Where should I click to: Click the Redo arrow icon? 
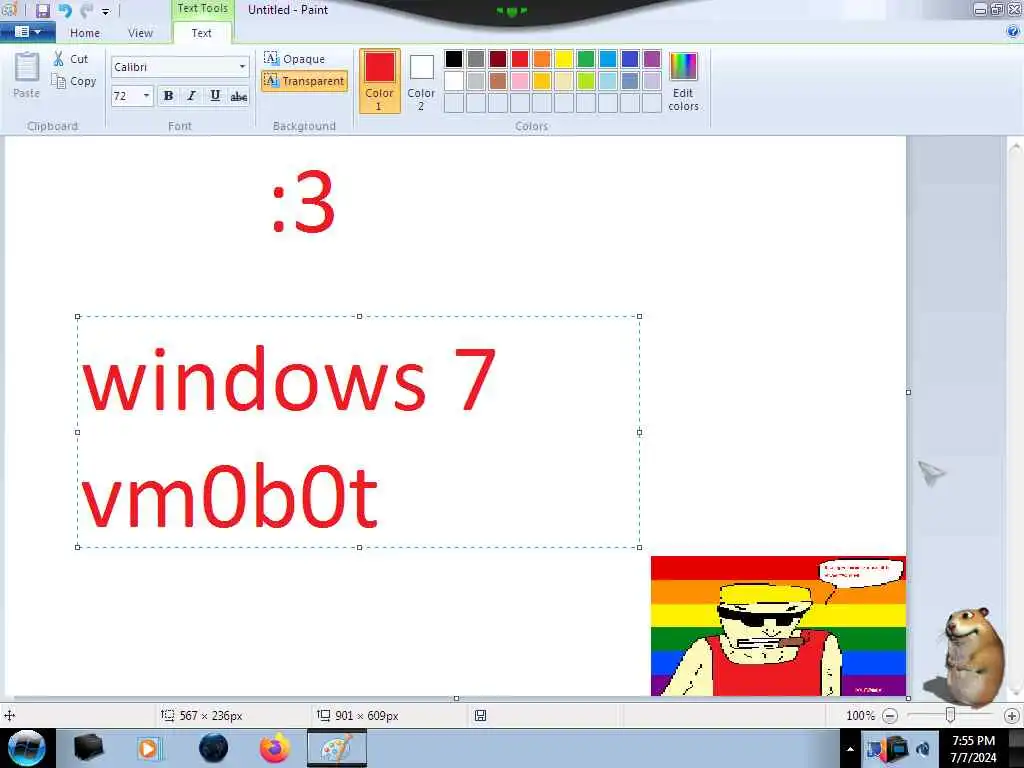[86, 10]
